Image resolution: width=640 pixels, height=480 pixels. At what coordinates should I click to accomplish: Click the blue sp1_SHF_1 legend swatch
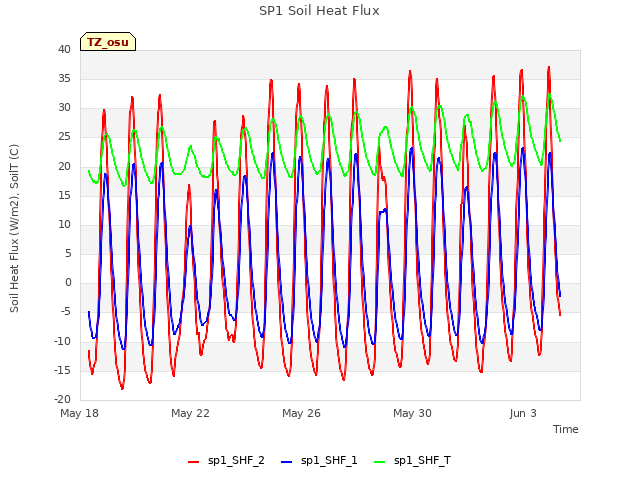point(287,462)
